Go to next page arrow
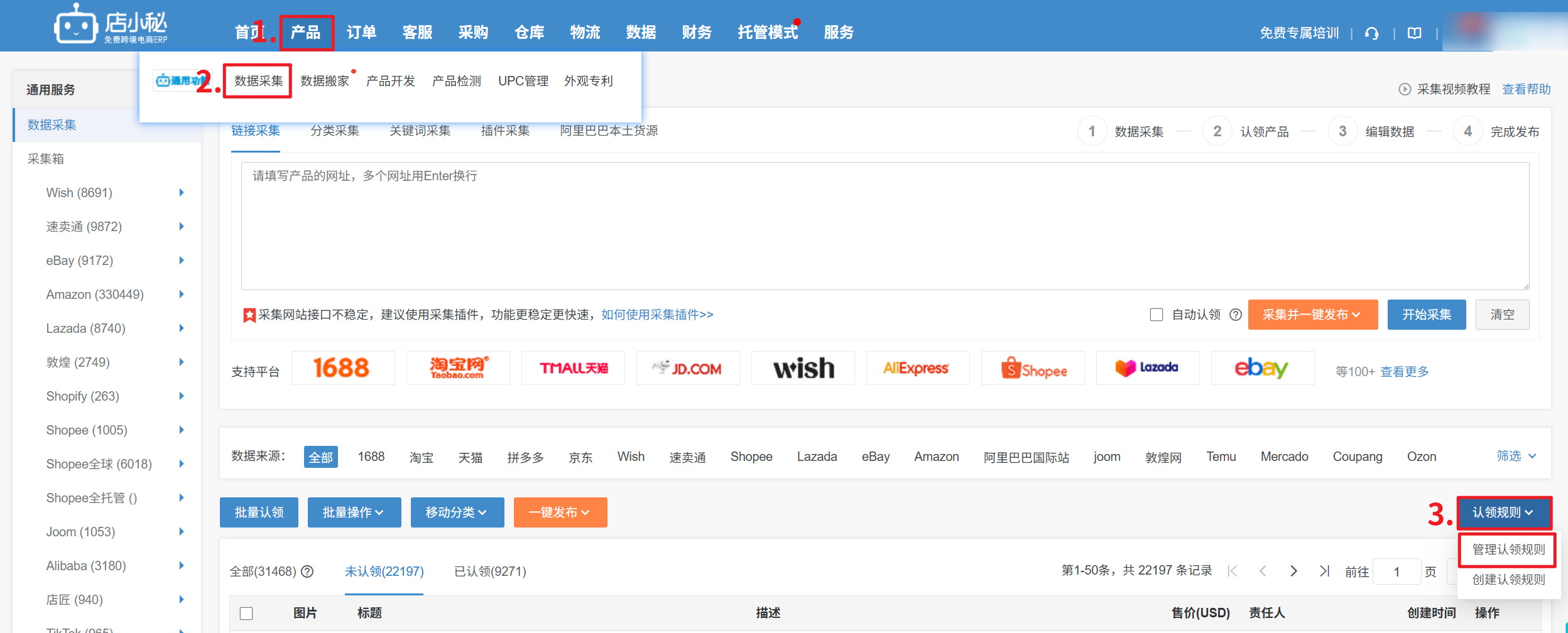This screenshot has height=633, width=1568. coord(1293,571)
